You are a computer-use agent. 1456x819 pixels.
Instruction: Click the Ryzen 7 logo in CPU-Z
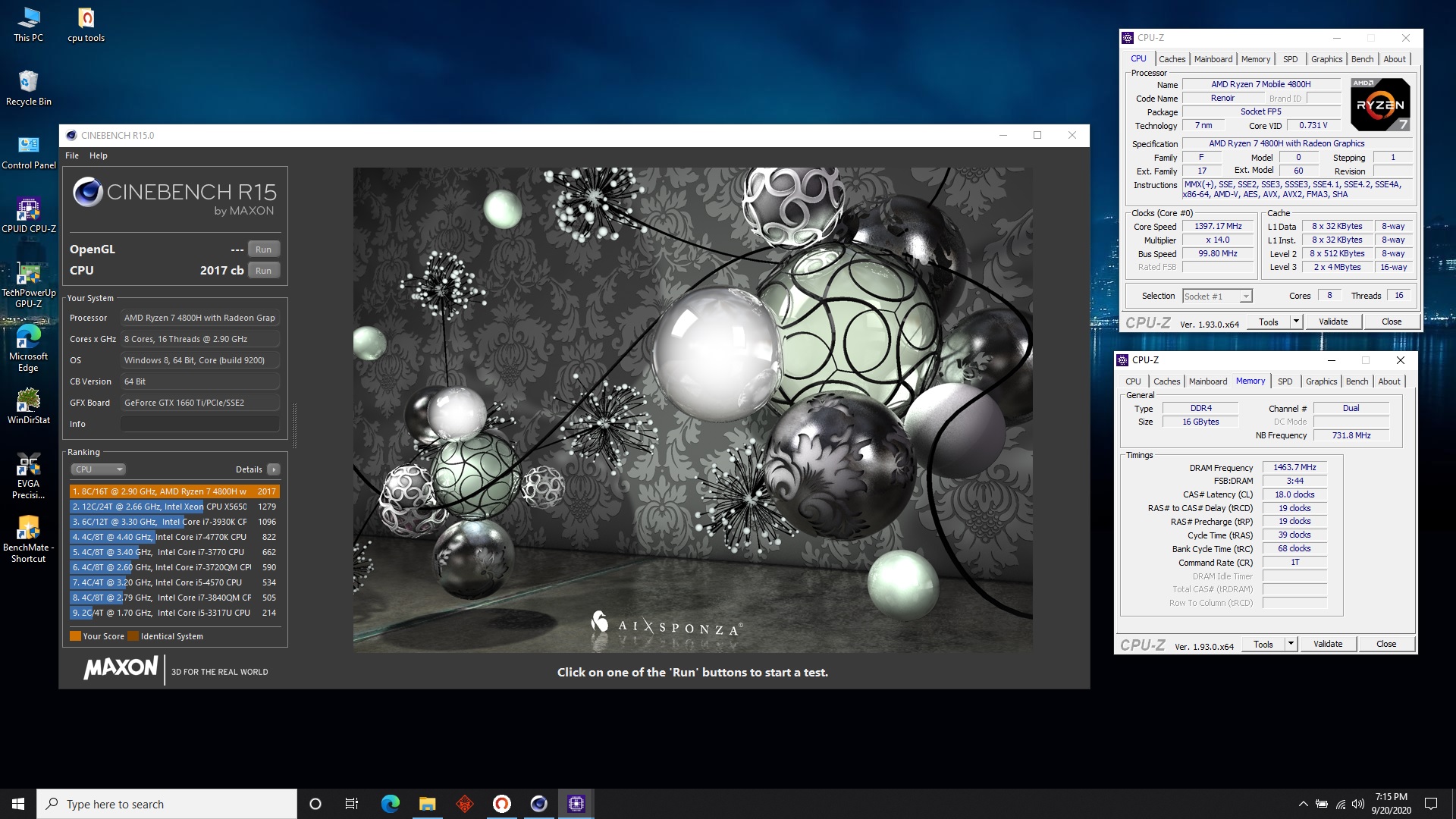pyautogui.click(x=1380, y=104)
